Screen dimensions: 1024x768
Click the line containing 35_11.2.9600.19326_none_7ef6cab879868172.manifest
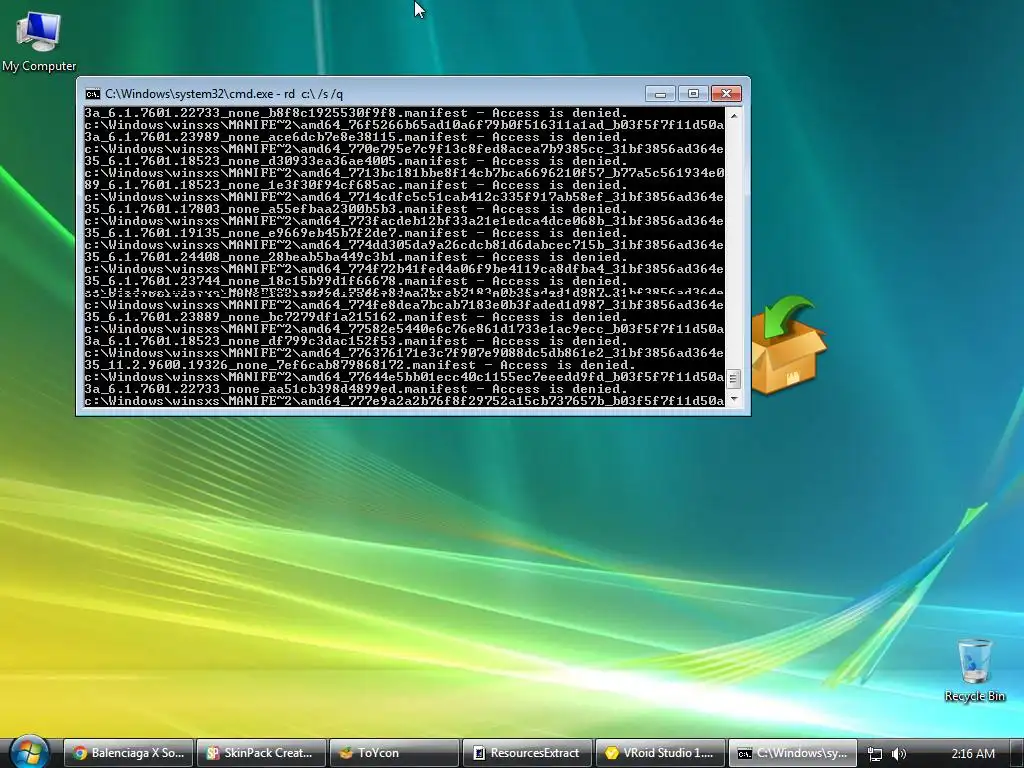click(x=360, y=365)
